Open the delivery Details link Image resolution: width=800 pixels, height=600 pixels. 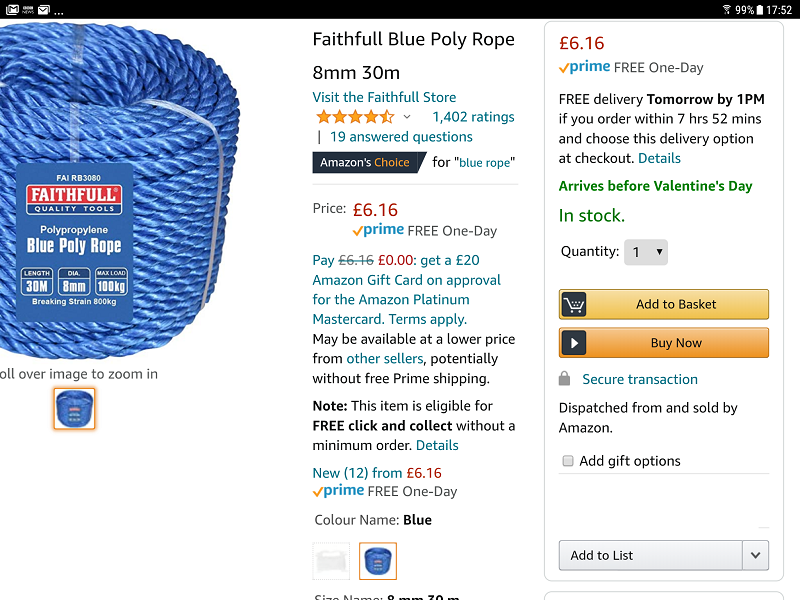click(659, 157)
